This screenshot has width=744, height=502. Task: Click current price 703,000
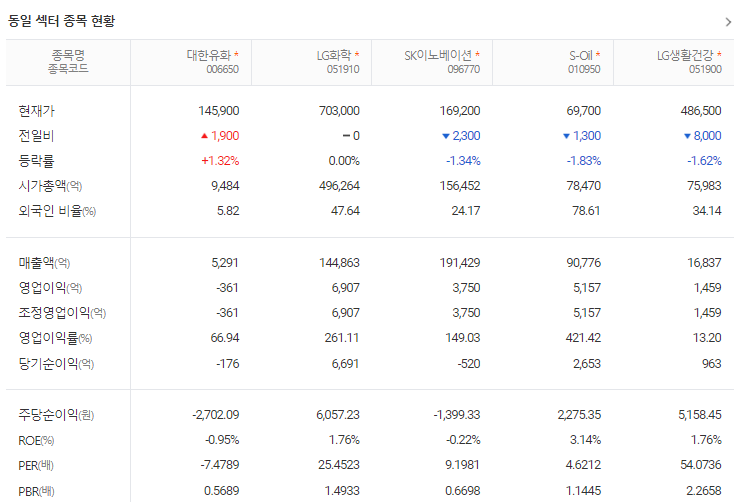coord(339,111)
